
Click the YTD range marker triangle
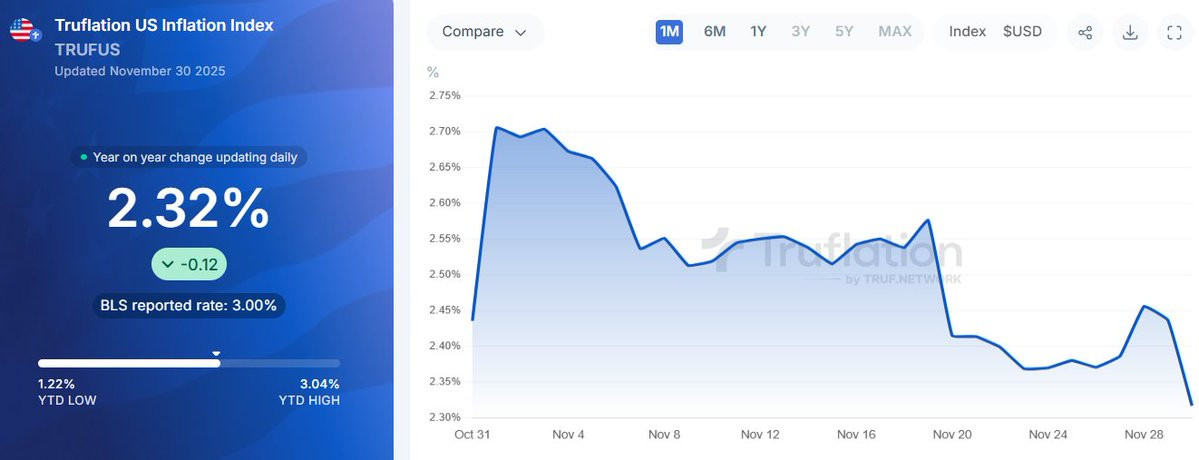click(x=216, y=353)
